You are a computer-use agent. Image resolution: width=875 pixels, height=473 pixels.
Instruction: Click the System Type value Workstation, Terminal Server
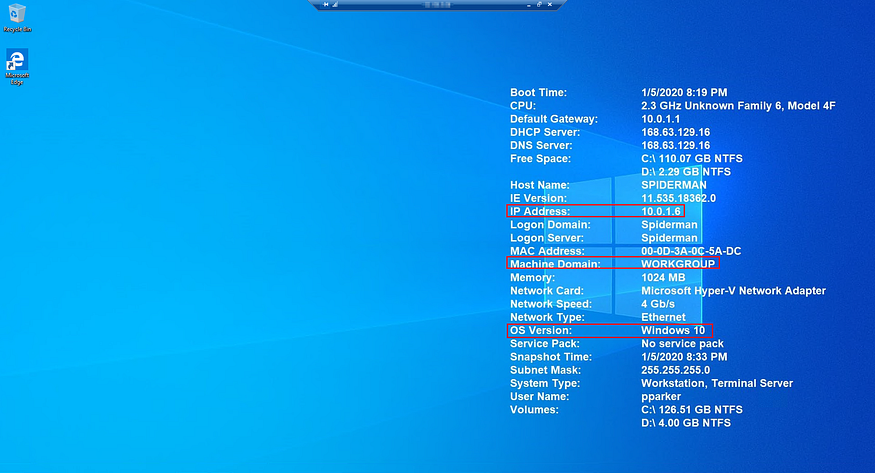[x=717, y=383]
